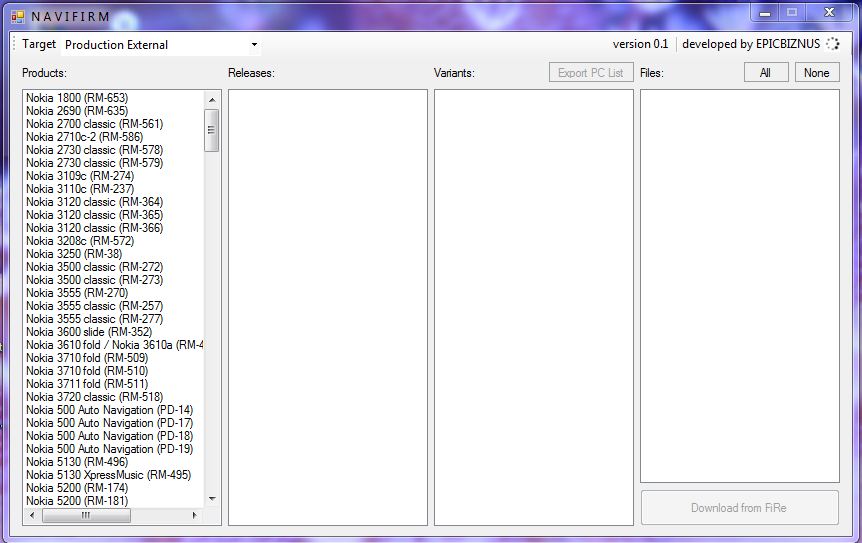Image resolution: width=862 pixels, height=543 pixels.
Task: Select Nokia 3710 fold (RM-509)
Action: pos(87,358)
